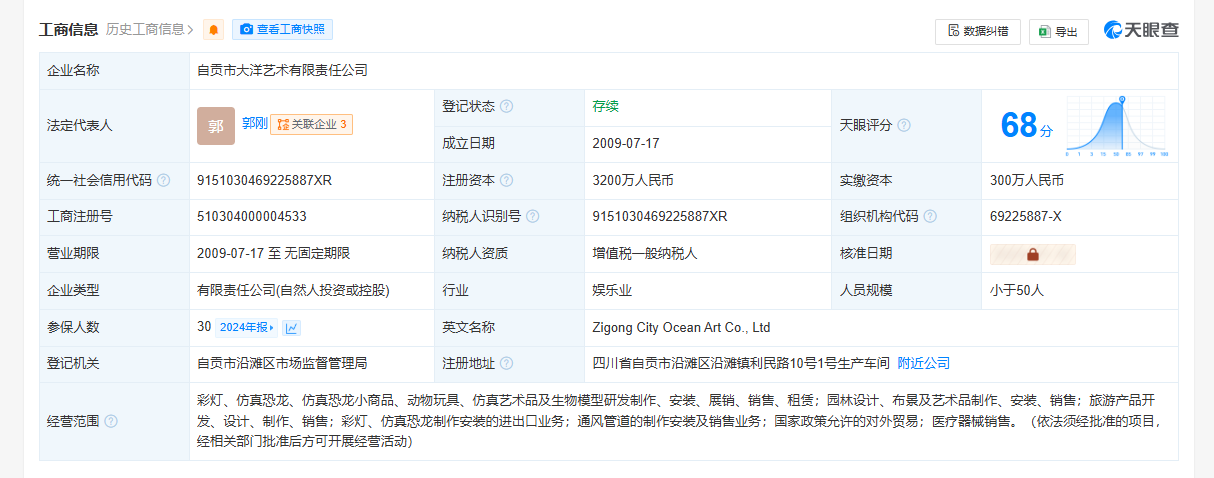This screenshot has width=1214, height=478.
Task: Click help icon next to 注册资本
Action: [506, 181]
